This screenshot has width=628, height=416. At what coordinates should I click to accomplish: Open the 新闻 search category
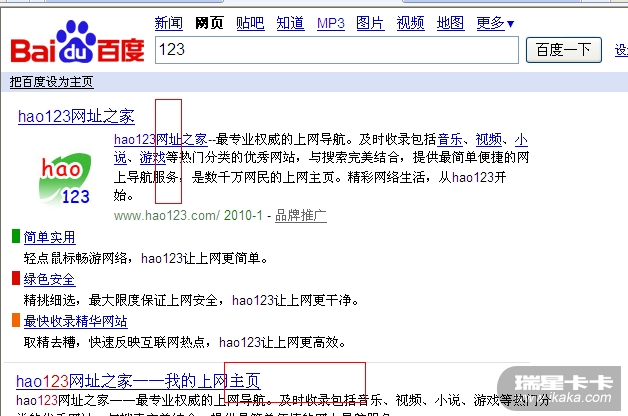(x=169, y=23)
